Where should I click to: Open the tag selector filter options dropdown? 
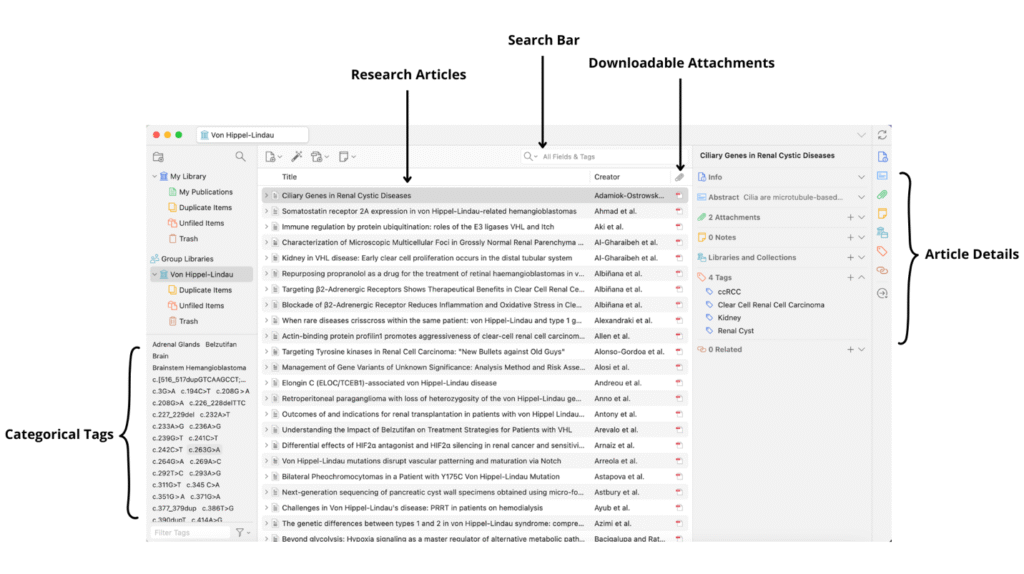click(245, 533)
